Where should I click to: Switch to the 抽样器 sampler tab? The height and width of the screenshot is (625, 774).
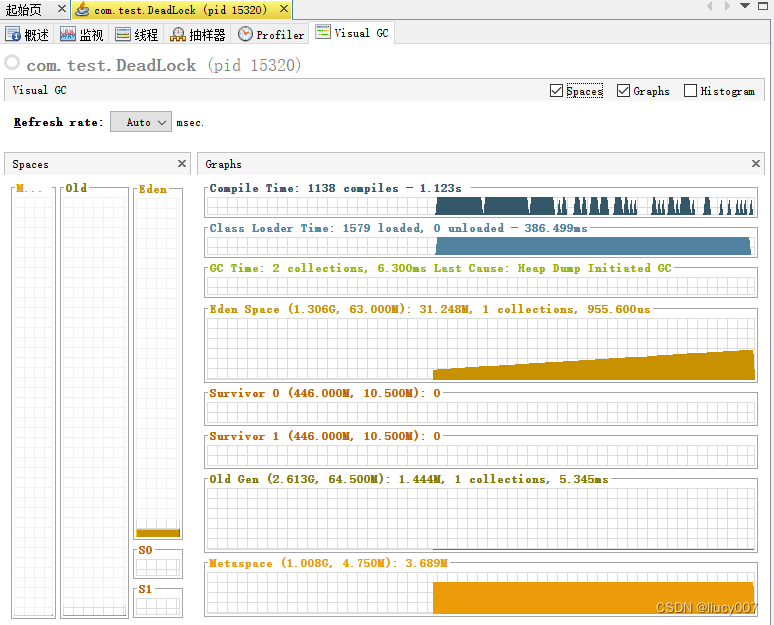point(197,35)
